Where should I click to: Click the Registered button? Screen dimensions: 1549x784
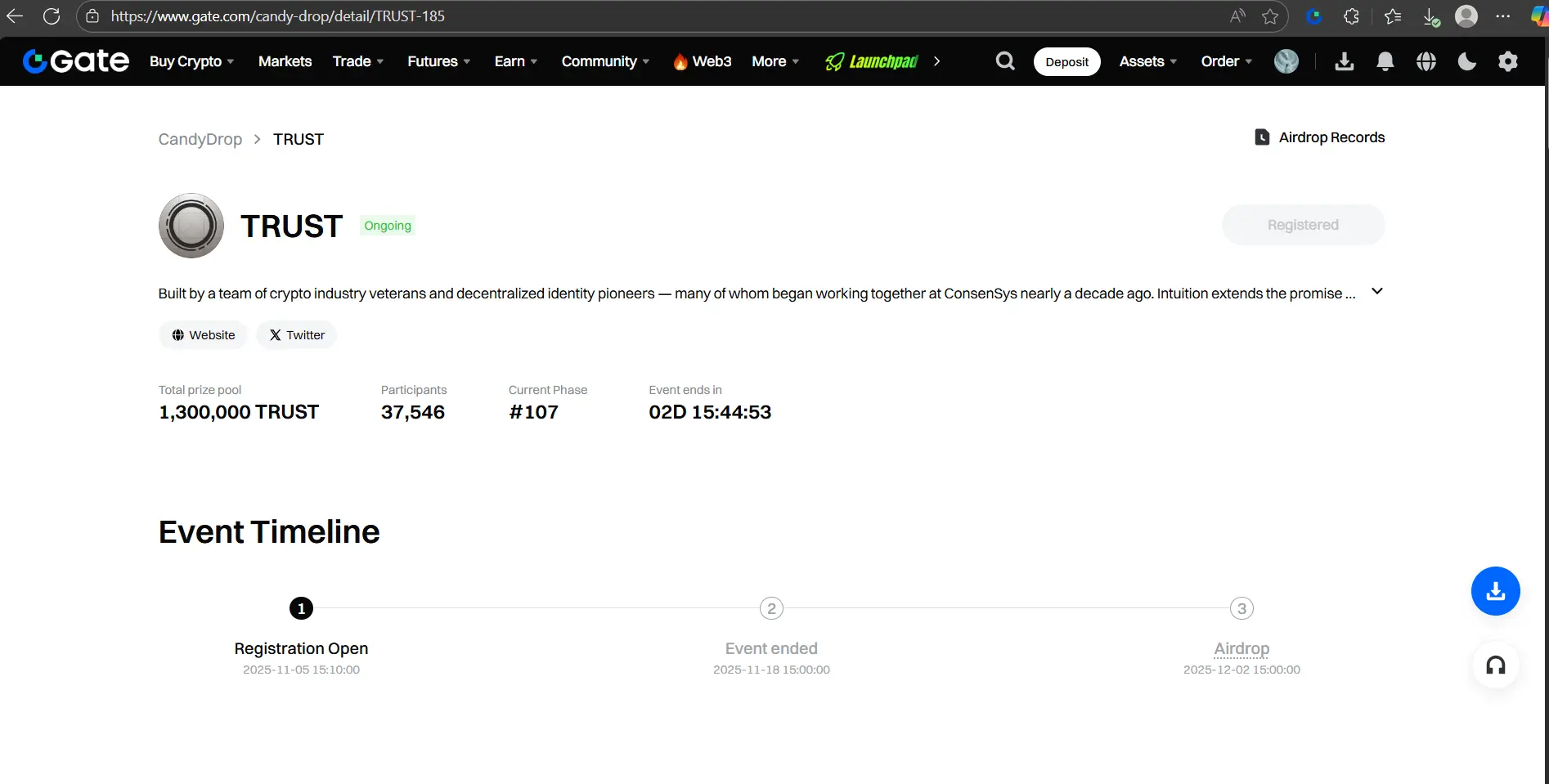(x=1304, y=225)
